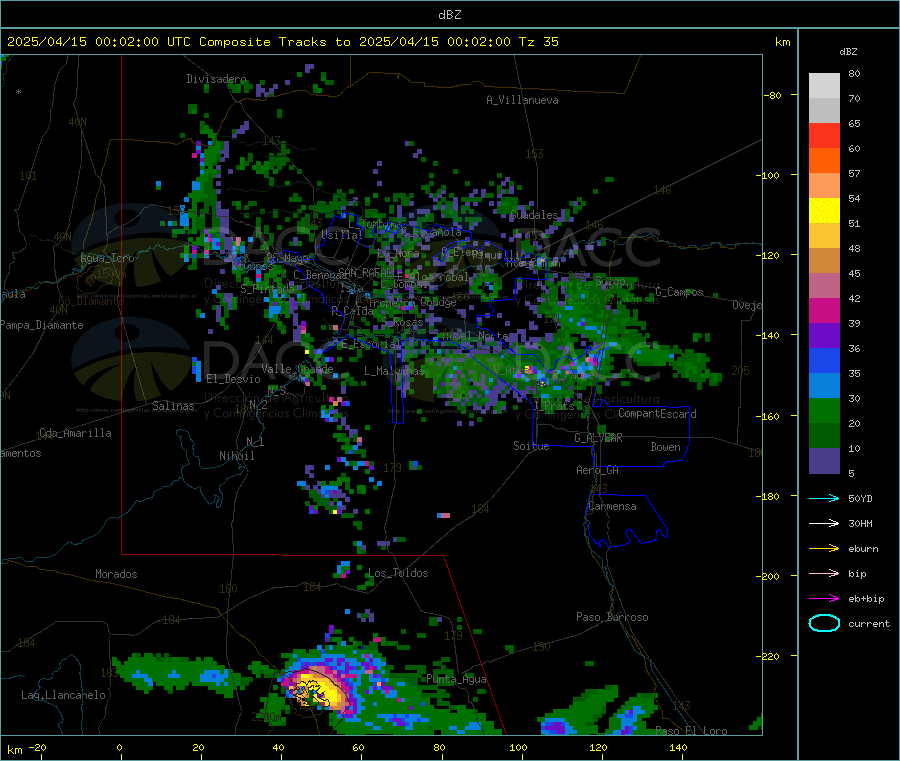Click the CompantEscard place label
This screenshot has height=761, width=900.
(x=657, y=414)
